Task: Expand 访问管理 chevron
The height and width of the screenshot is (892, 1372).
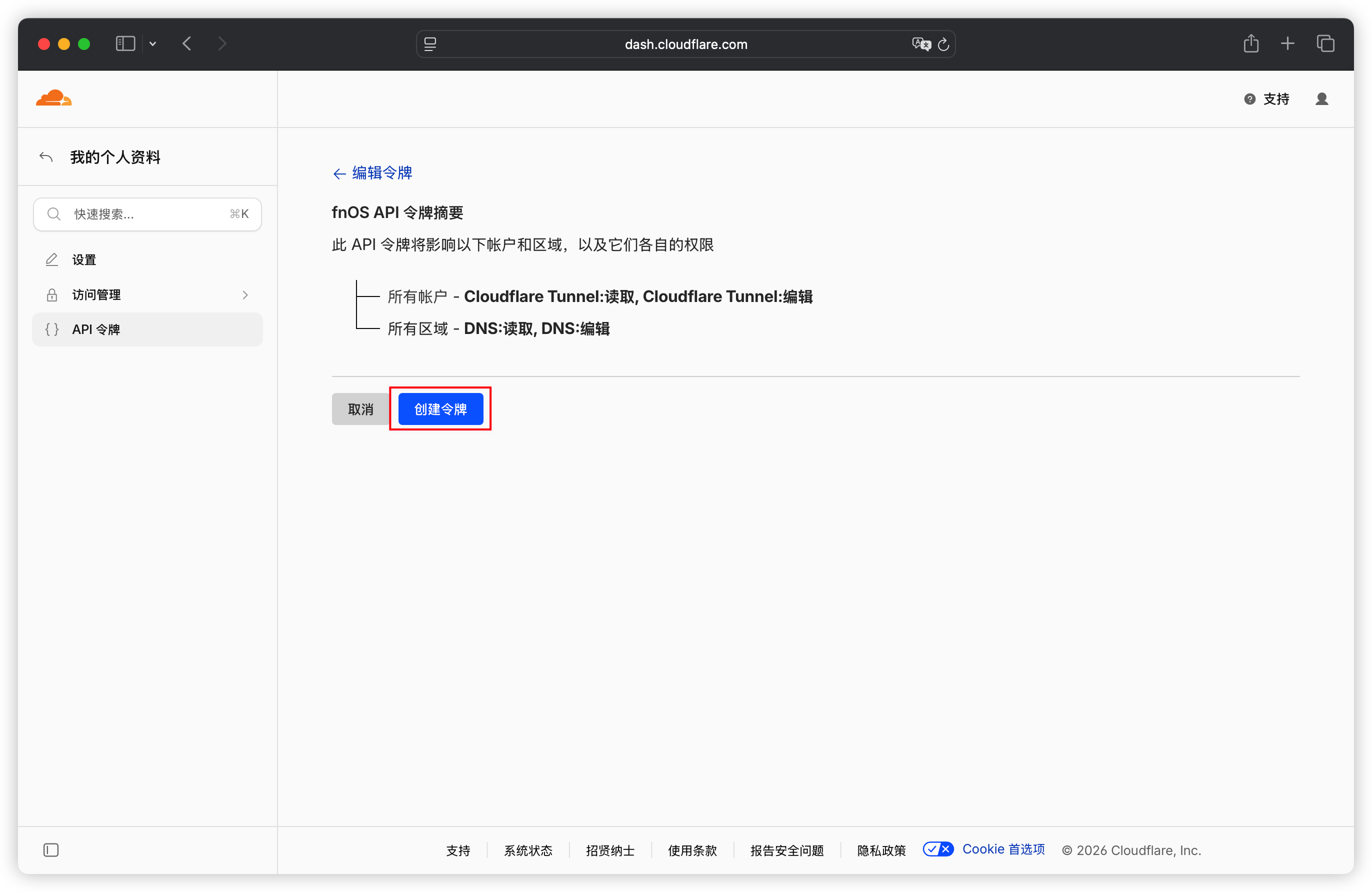Action: pyautogui.click(x=245, y=294)
